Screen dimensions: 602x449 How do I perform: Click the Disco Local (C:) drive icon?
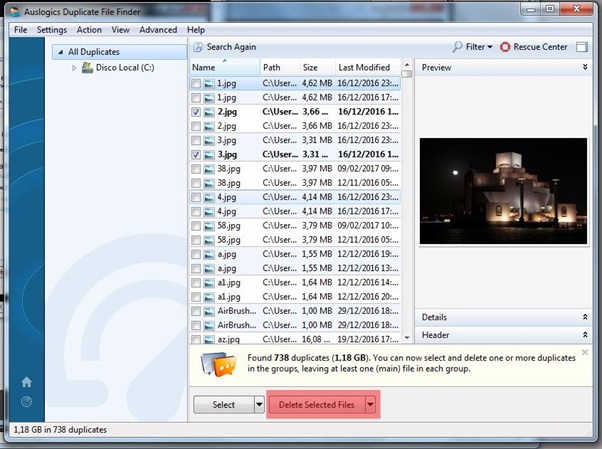[88, 68]
